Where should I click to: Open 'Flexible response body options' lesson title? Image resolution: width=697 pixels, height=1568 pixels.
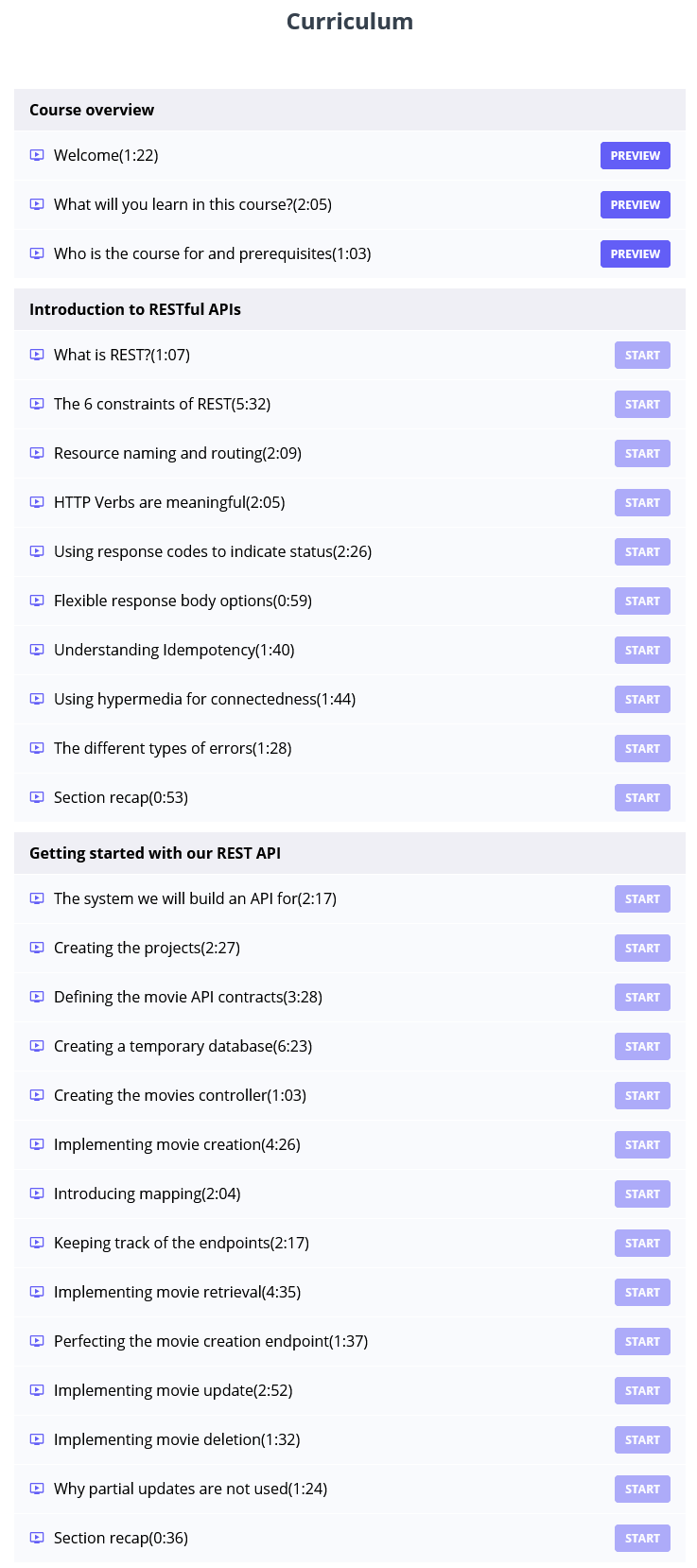183,601
